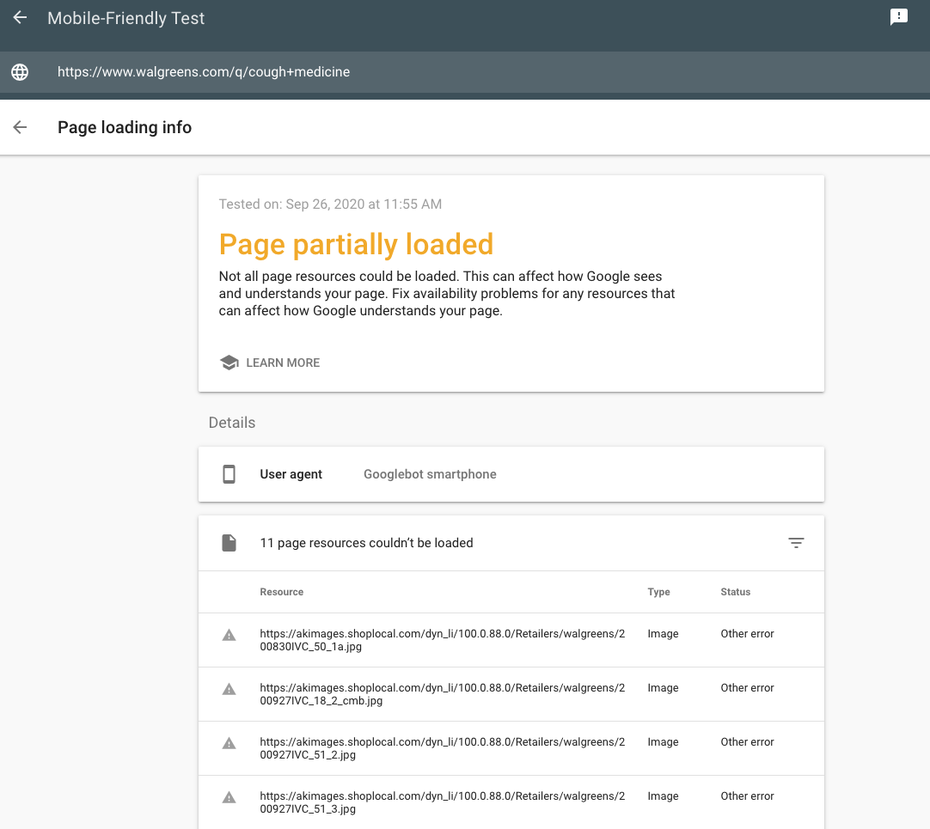Screen dimensions: 930x829
Task: Click the Resource column header
Action: tap(281, 592)
